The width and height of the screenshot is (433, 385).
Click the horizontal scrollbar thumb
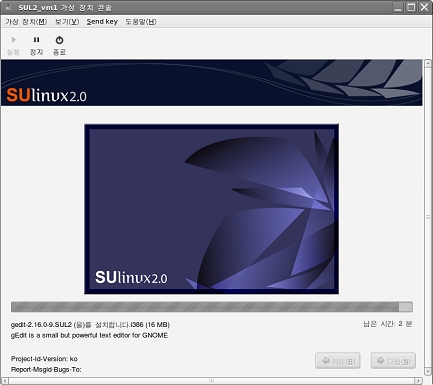(212, 381)
